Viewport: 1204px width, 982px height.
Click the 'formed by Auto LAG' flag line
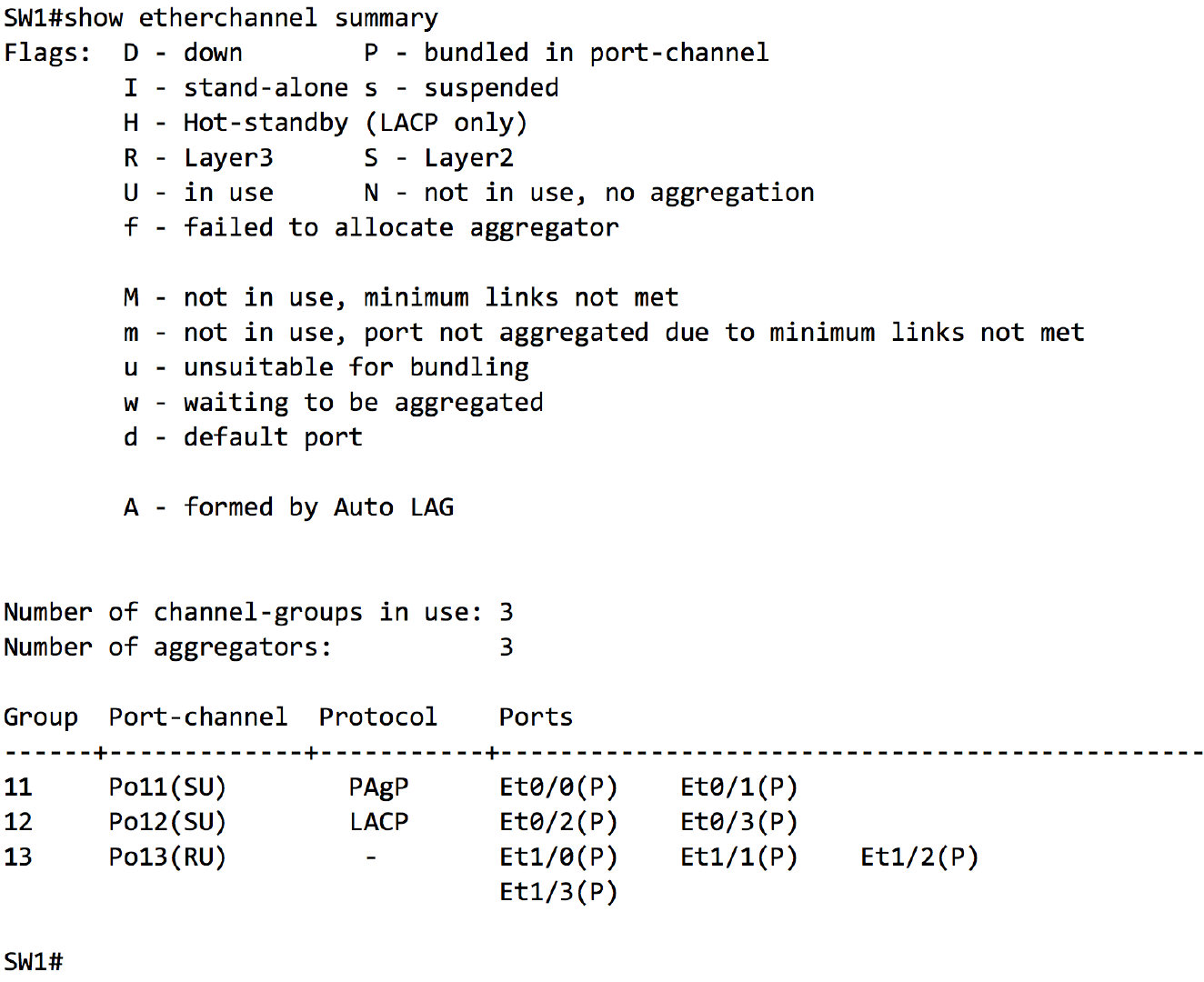tap(318, 507)
